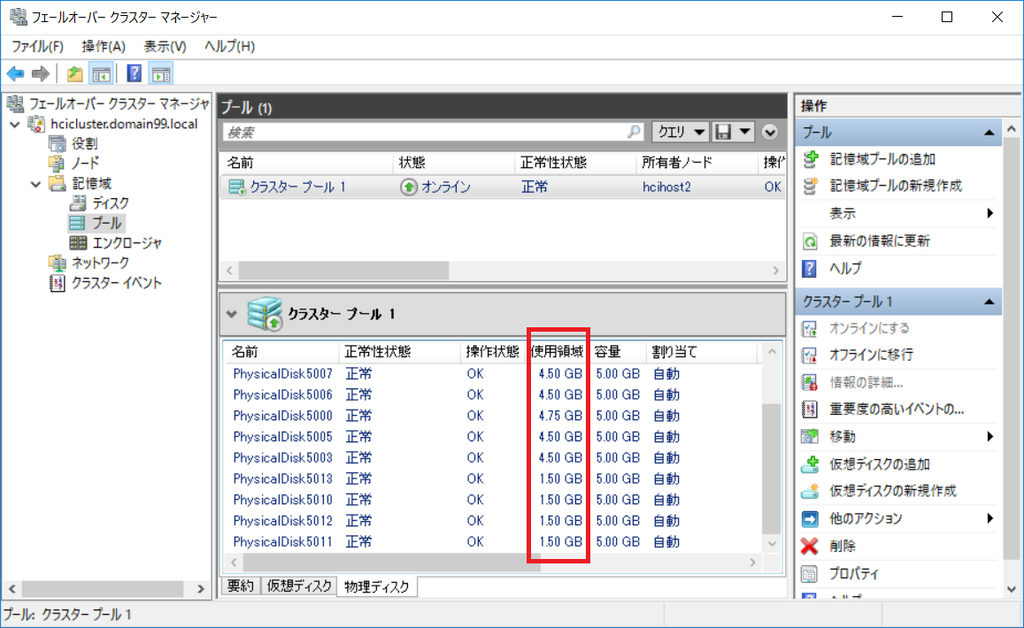
Task: Collapse the プール actions section
Action: tap(989, 133)
